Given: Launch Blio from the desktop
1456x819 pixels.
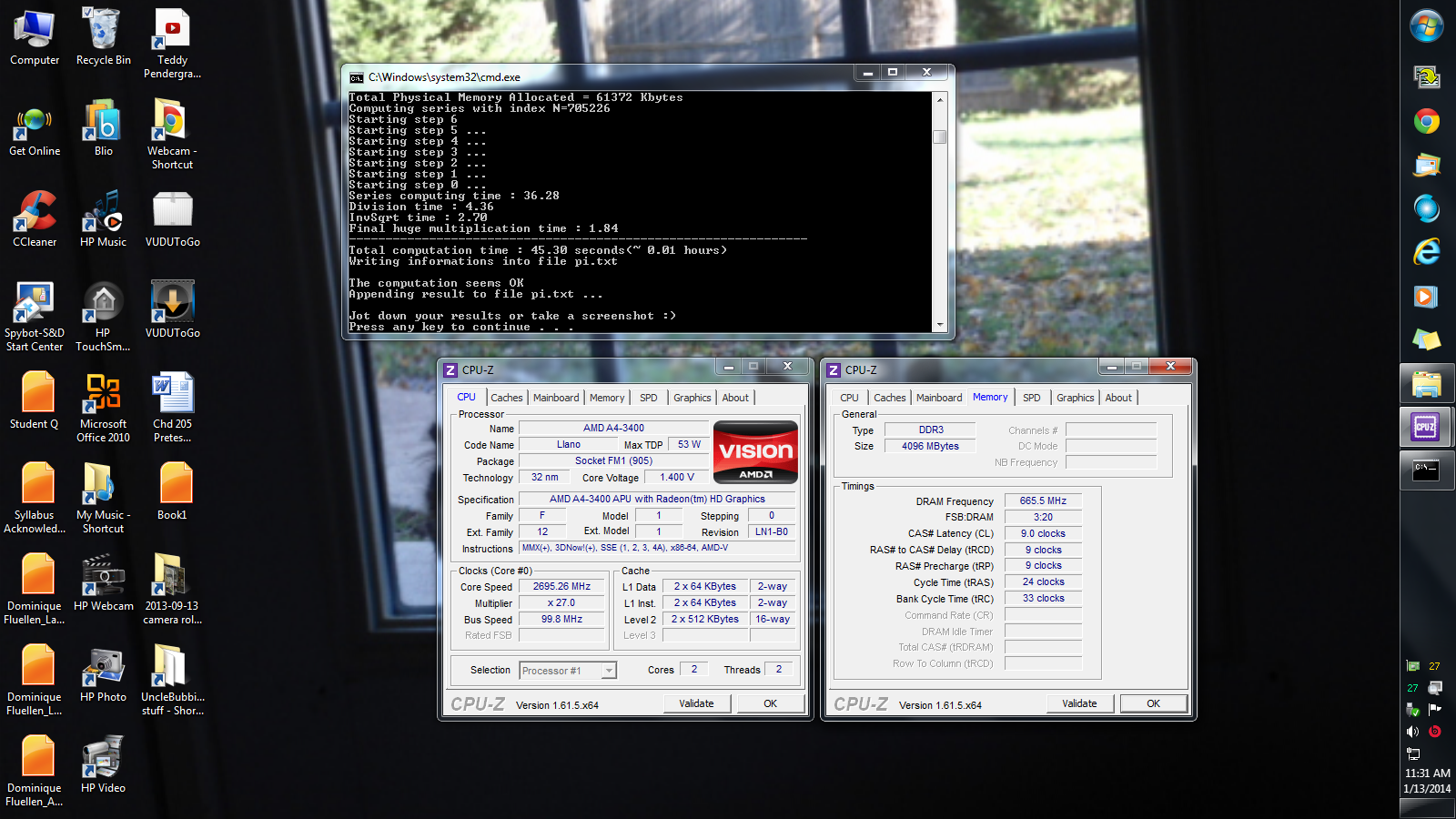Looking at the screenshot, I should click(x=103, y=128).
